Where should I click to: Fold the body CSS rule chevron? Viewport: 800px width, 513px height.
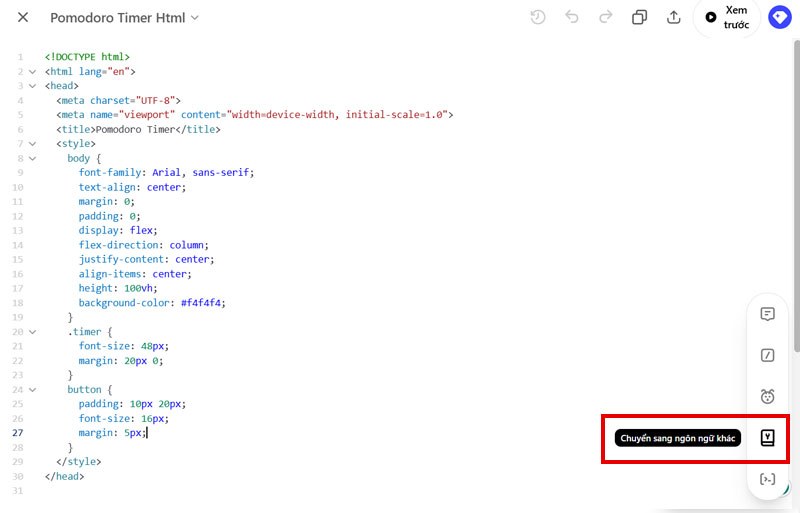tap(32, 158)
